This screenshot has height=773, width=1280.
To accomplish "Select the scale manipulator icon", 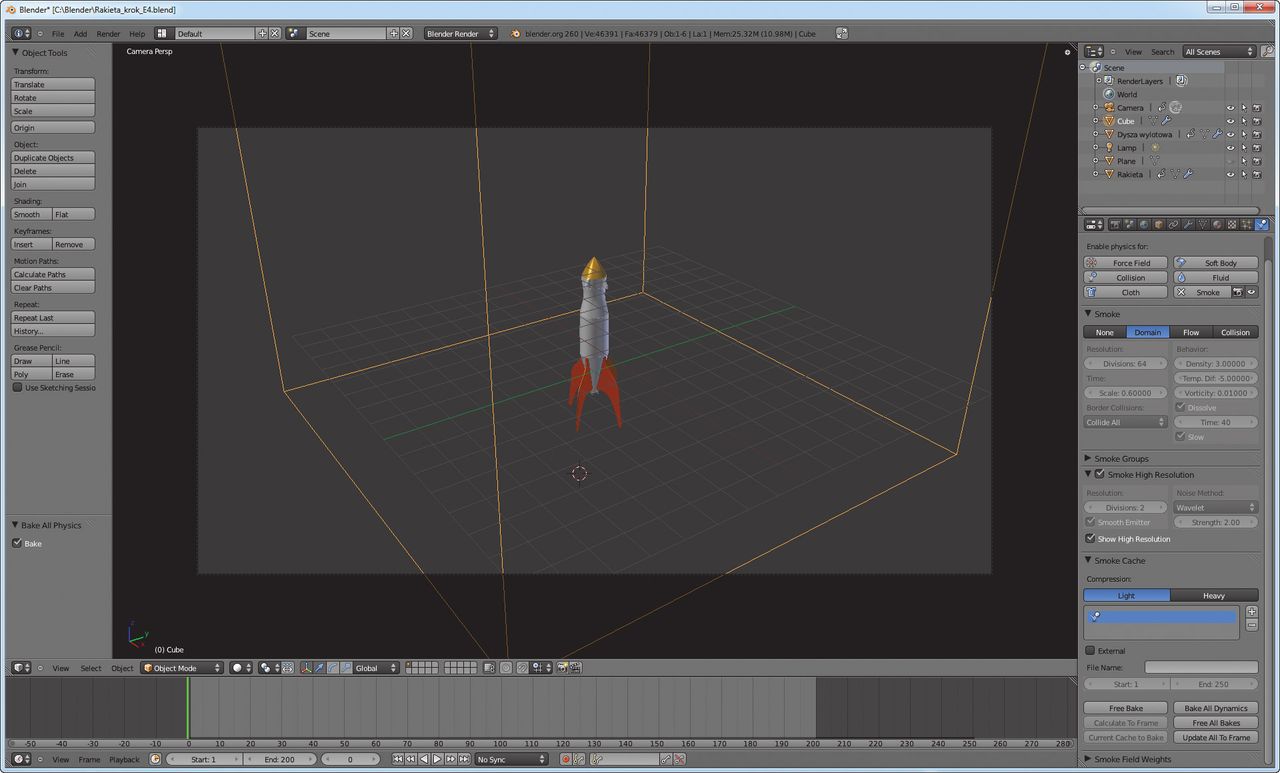I will tap(347, 668).
